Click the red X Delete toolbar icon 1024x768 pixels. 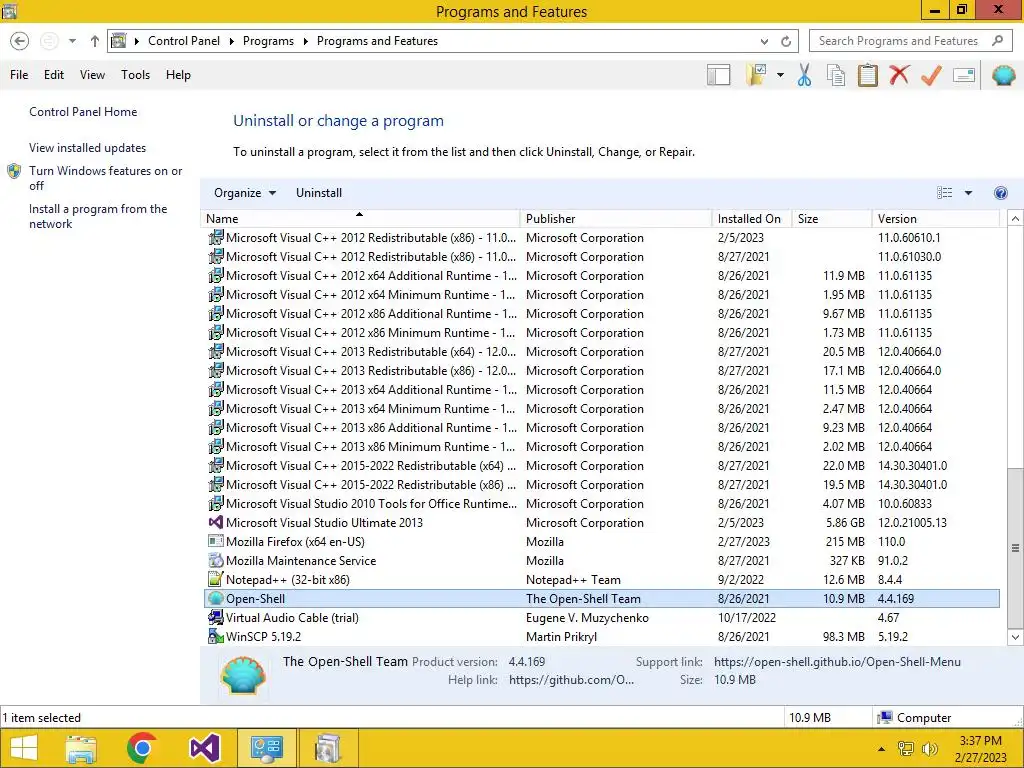coord(899,75)
